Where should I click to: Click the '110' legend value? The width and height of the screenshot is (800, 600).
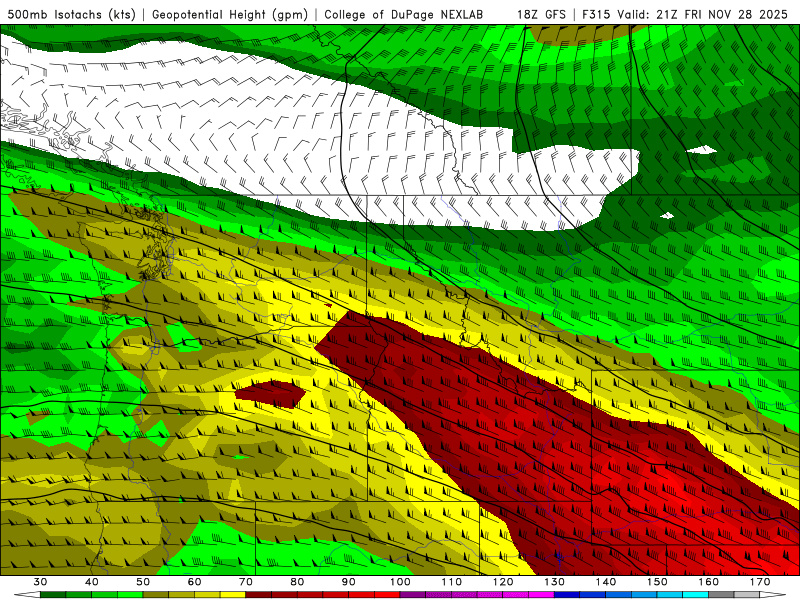point(452,582)
